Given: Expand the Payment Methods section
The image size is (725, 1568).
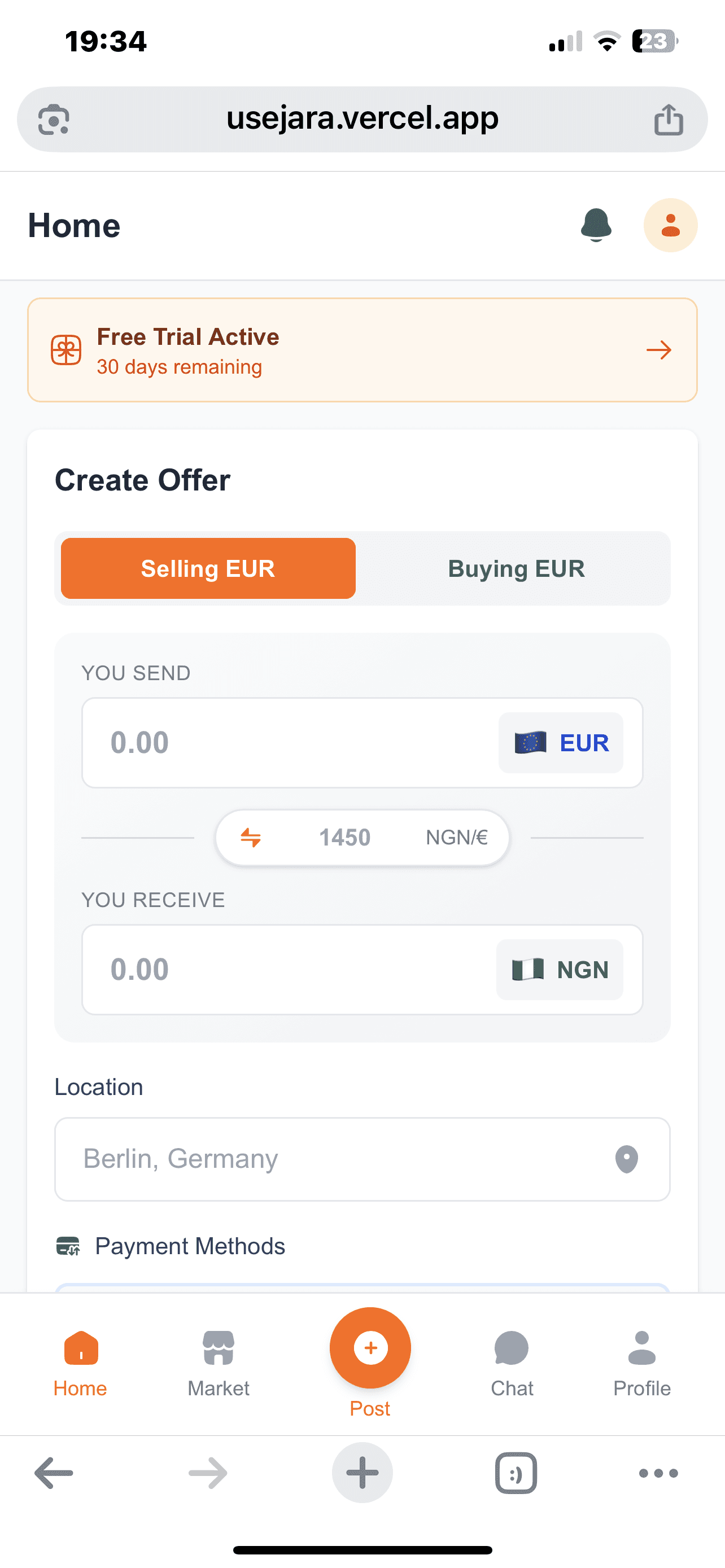Looking at the screenshot, I should pyautogui.click(x=189, y=1245).
